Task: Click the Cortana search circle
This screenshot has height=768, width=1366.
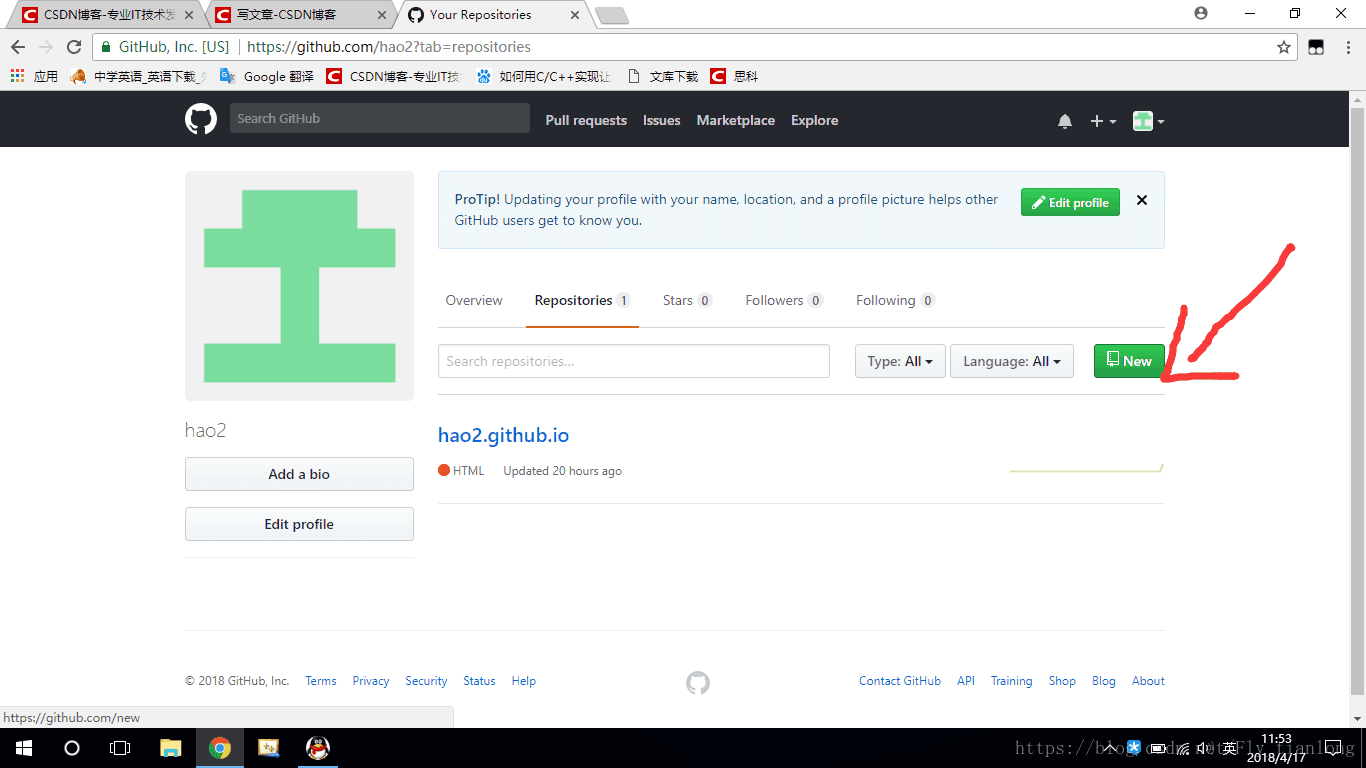Action: (x=72, y=748)
